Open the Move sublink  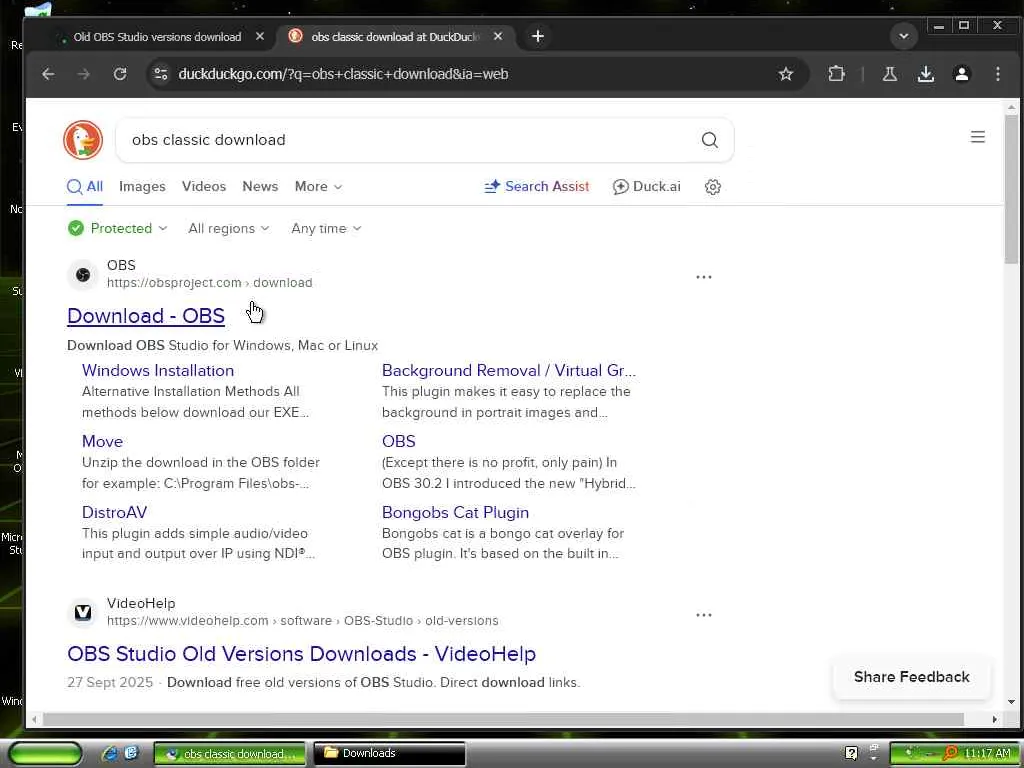[103, 441]
